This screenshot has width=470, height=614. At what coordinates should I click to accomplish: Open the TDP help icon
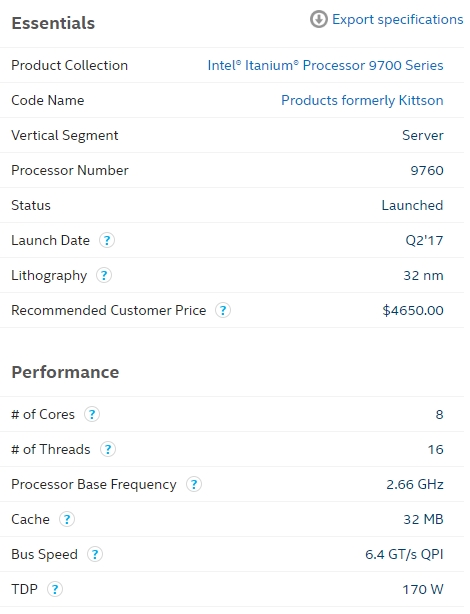[x=55, y=589]
